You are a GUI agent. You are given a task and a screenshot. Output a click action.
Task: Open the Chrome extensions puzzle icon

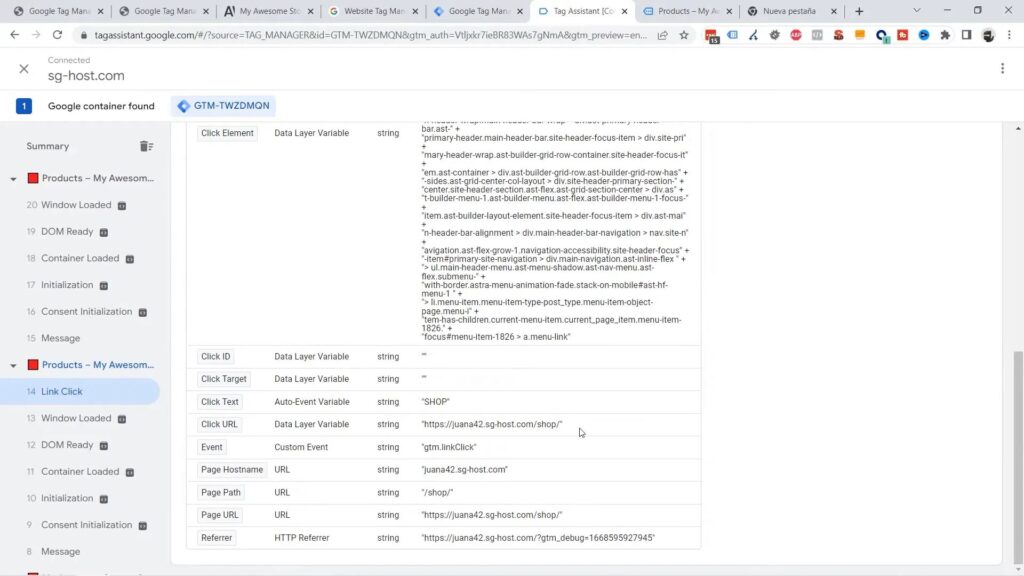pyautogui.click(x=945, y=35)
